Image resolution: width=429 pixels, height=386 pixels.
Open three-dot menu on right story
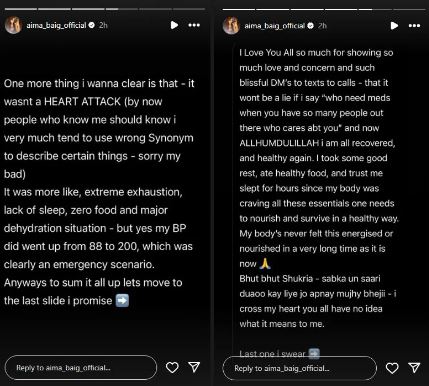click(x=414, y=26)
